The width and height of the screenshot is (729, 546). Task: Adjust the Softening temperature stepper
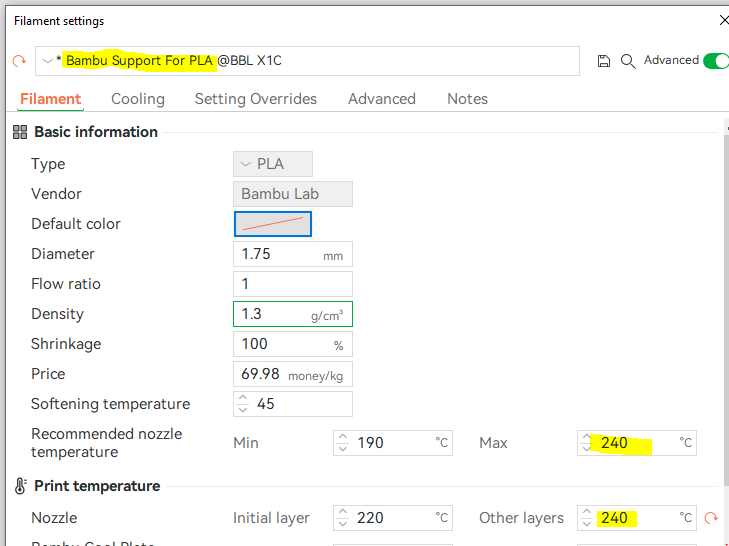tap(243, 404)
